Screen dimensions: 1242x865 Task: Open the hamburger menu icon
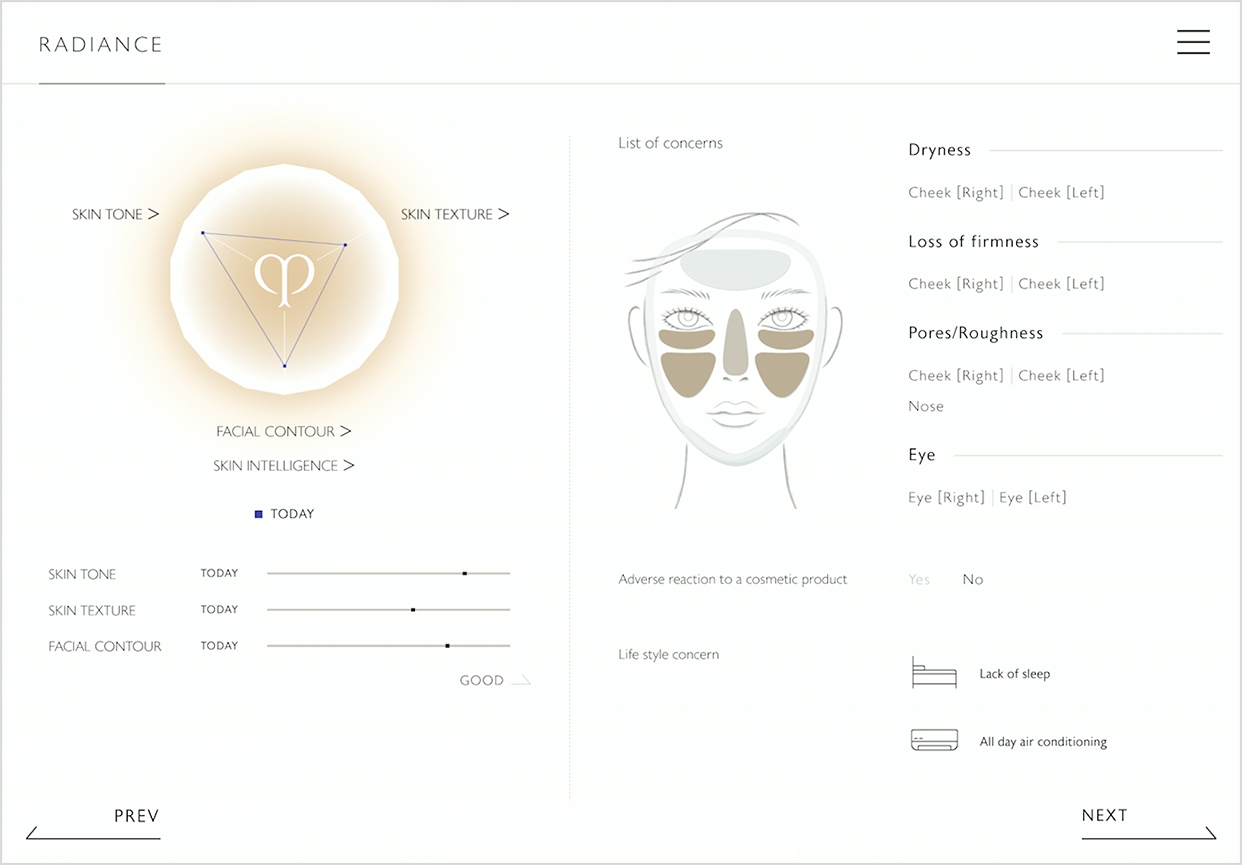[x=1193, y=42]
